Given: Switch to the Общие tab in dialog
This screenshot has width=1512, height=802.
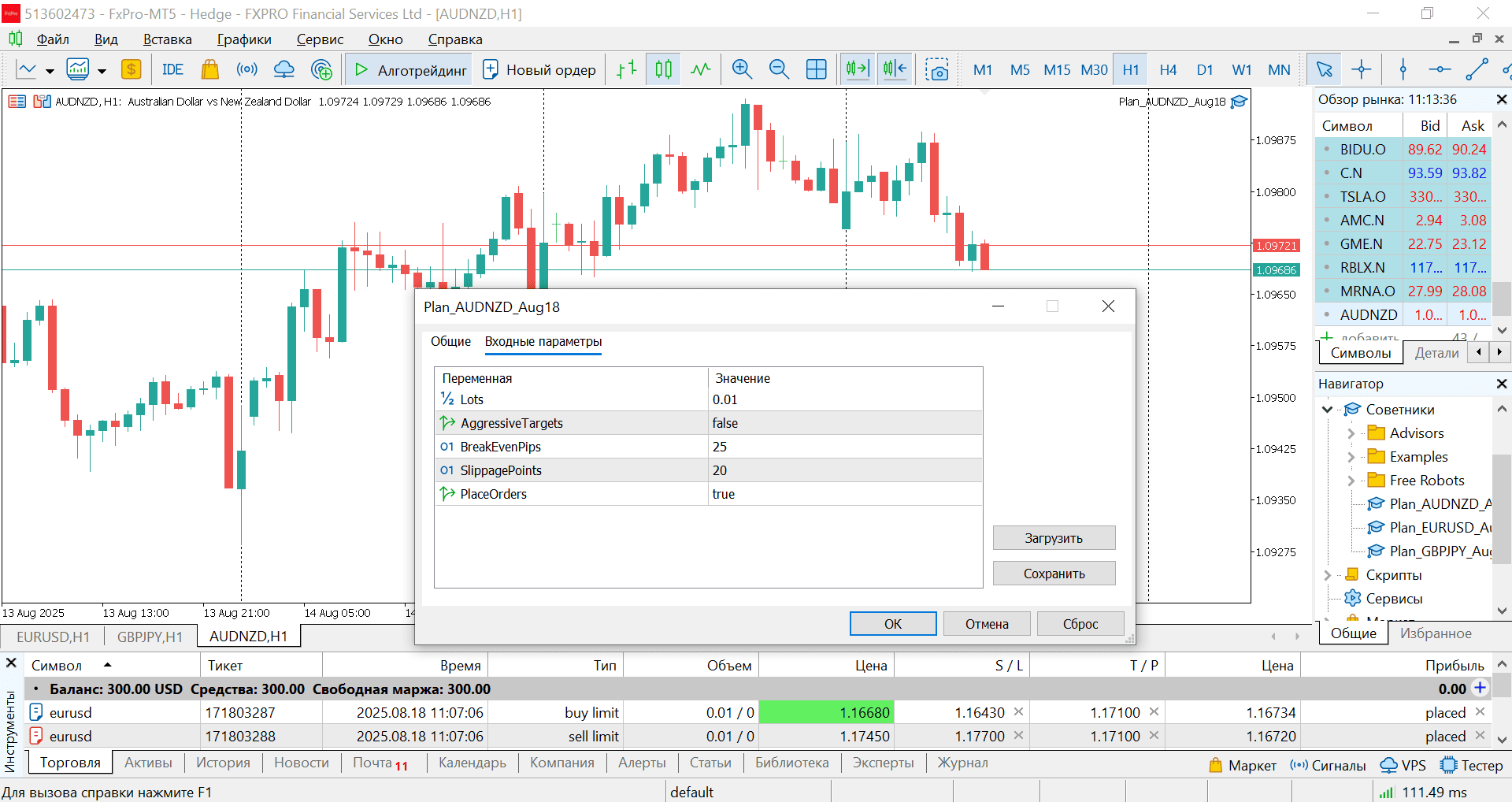Looking at the screenshot, I should click(x=450, y=341).
